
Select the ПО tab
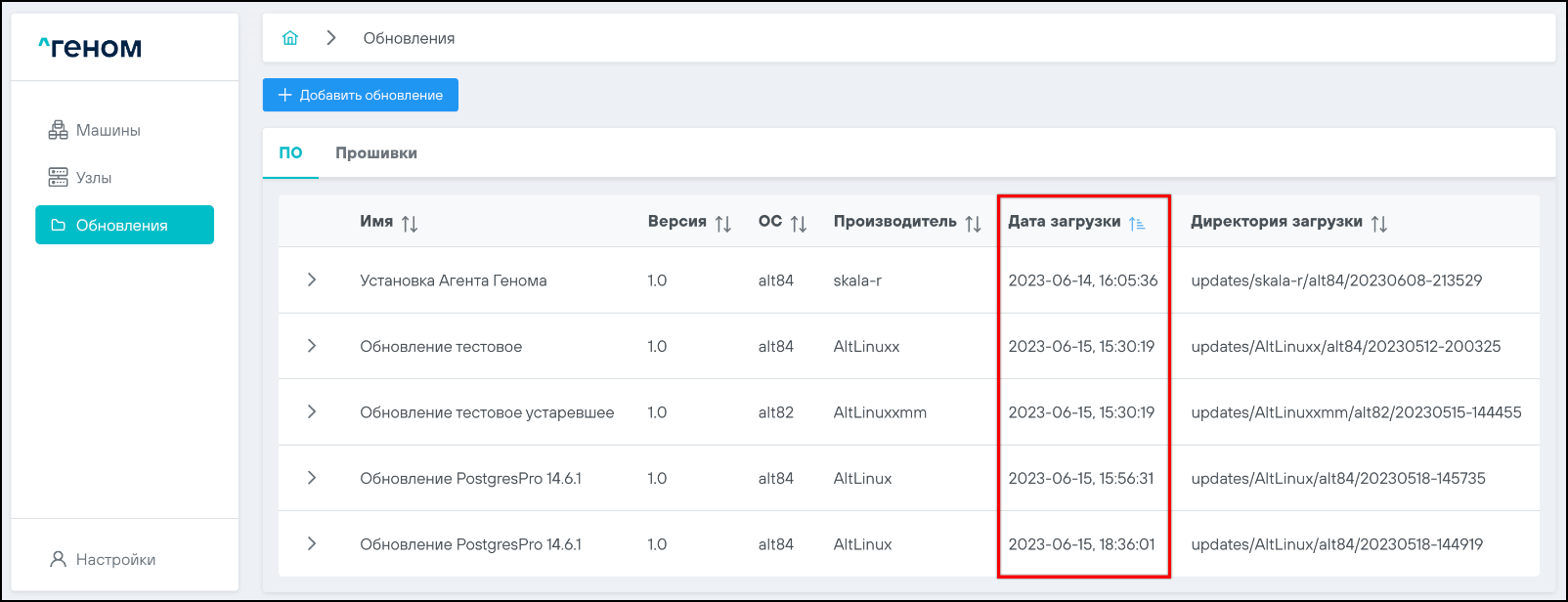click(290, 153)
